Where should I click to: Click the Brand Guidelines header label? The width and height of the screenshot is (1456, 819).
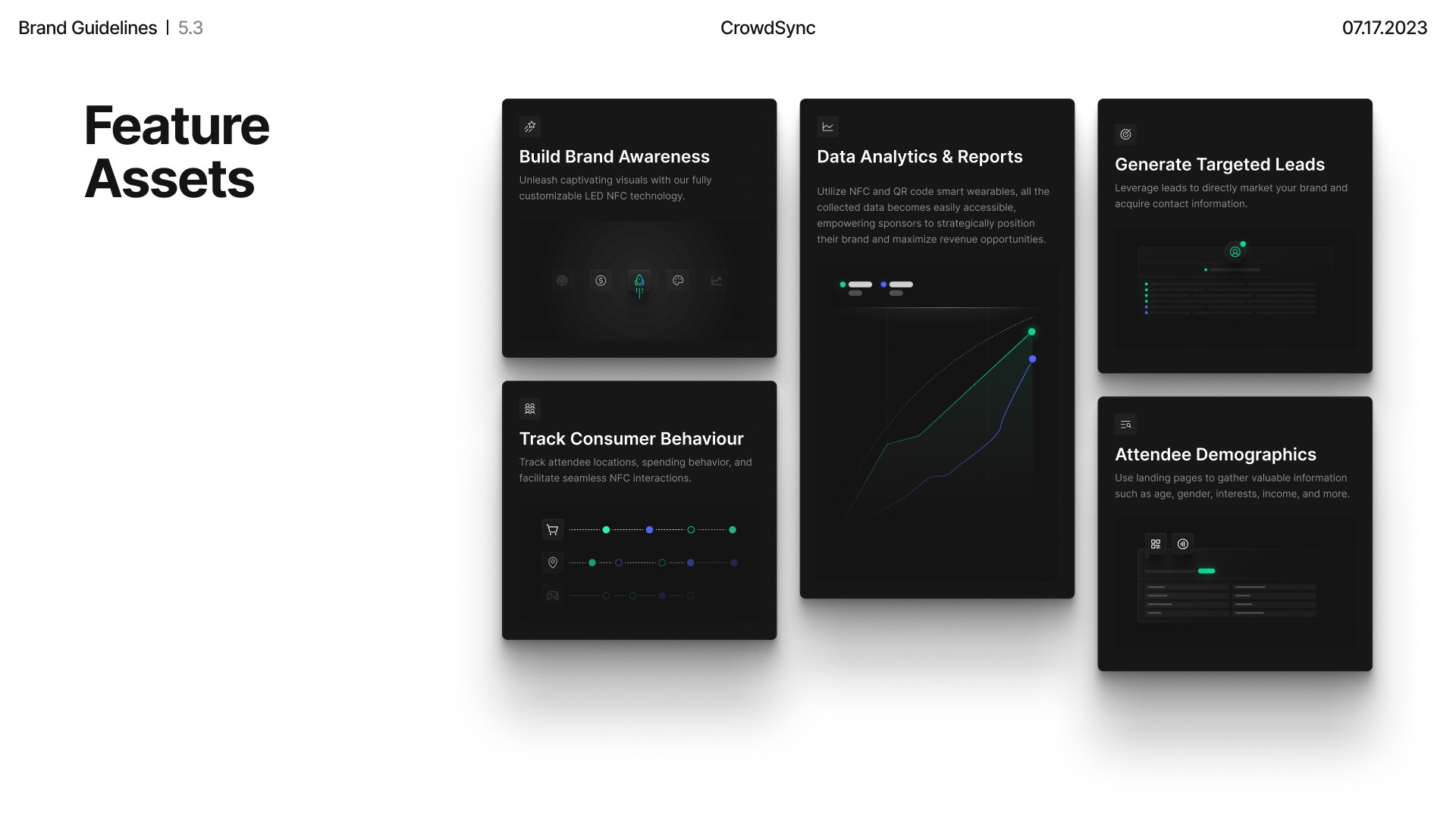88,28
